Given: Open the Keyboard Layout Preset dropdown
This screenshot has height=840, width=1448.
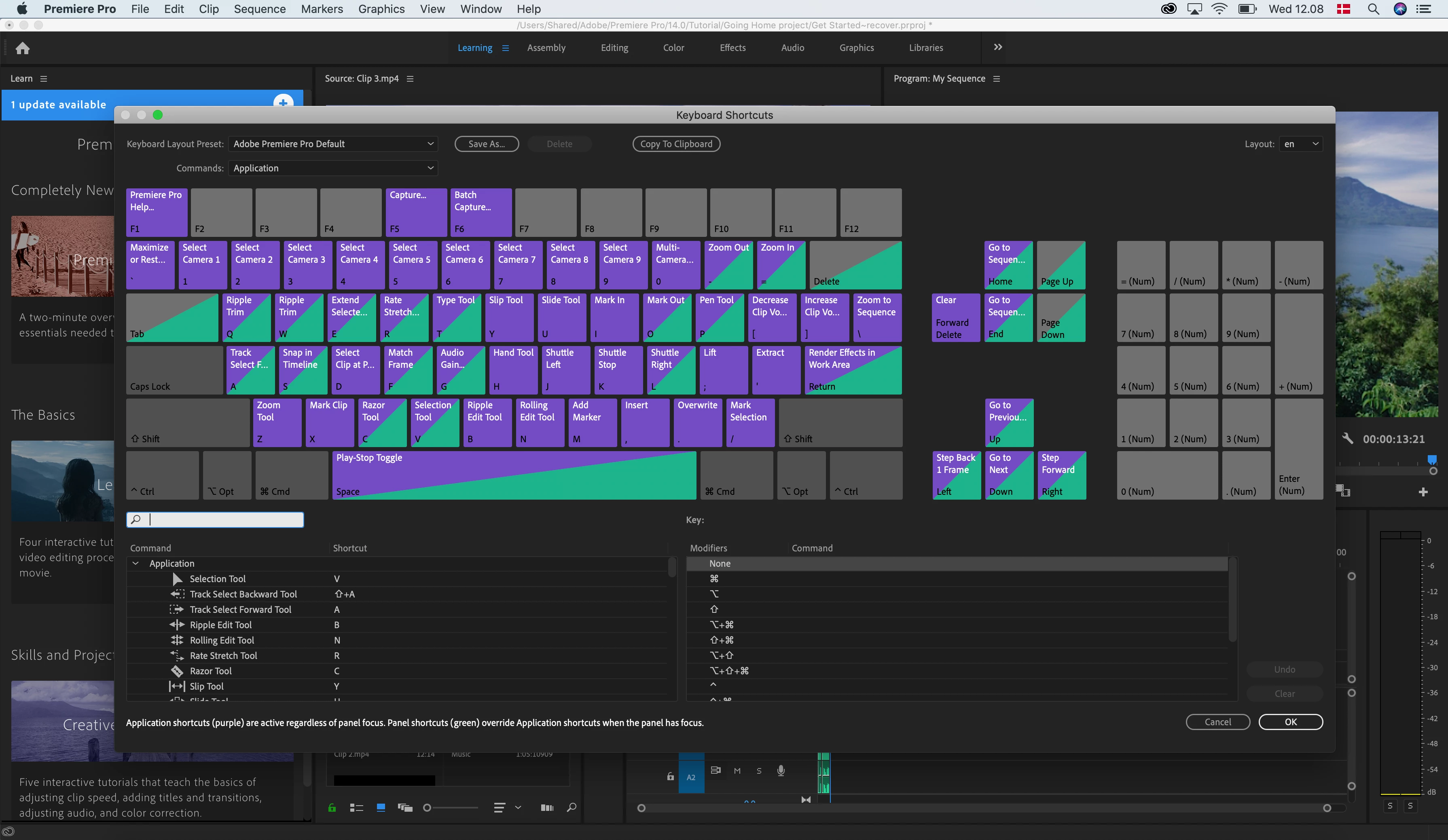Looking at the screenshot, I should coord(333,144).
